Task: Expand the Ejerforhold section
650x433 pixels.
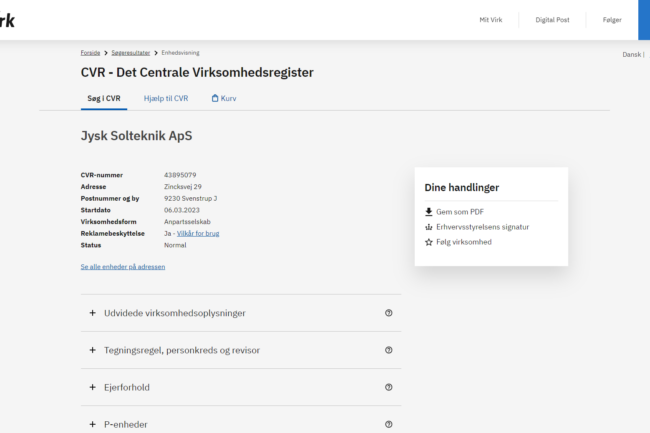Action: coord(132,387)
